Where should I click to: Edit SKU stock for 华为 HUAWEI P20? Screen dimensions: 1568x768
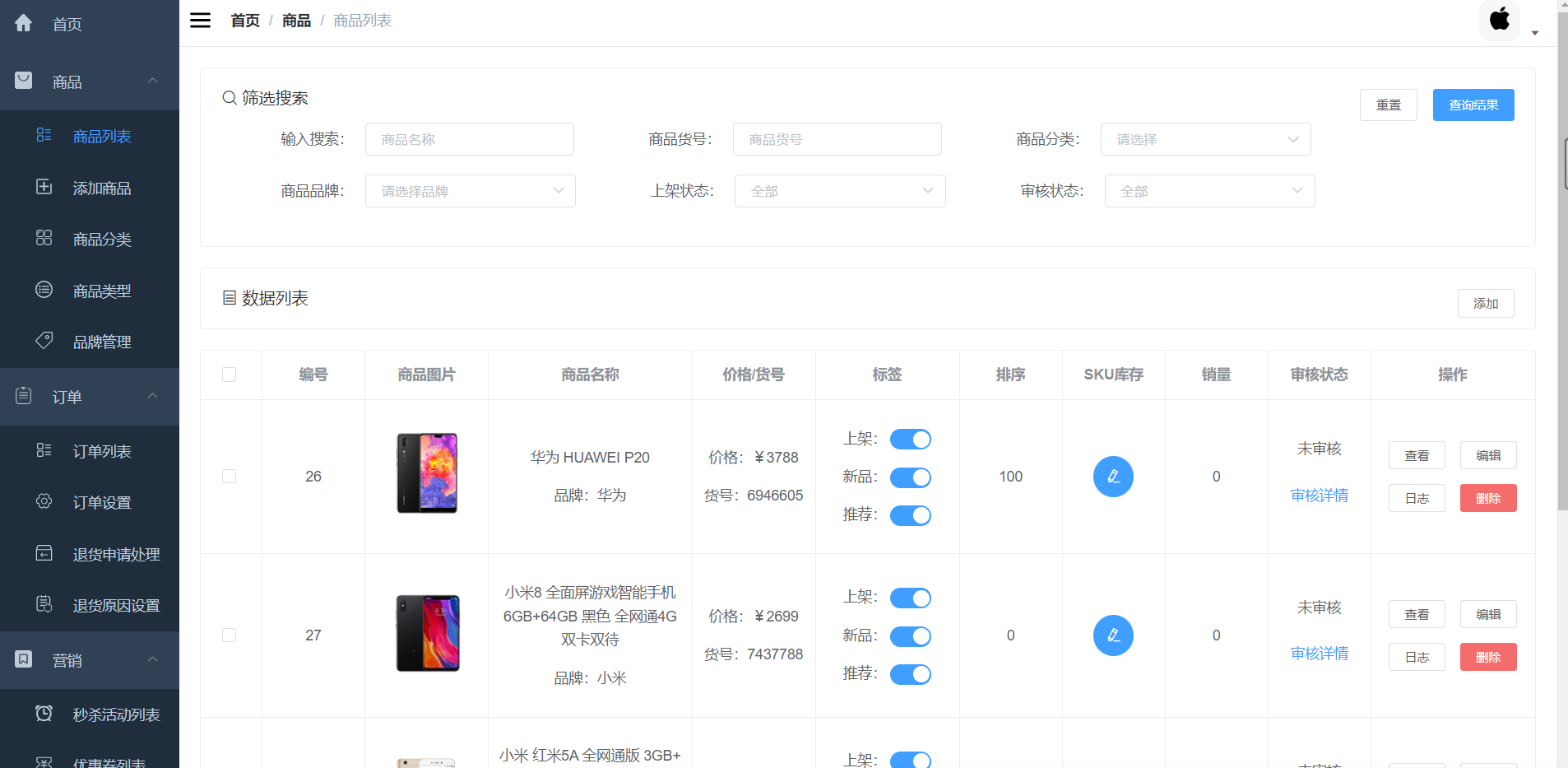[x=1113, y=477]
